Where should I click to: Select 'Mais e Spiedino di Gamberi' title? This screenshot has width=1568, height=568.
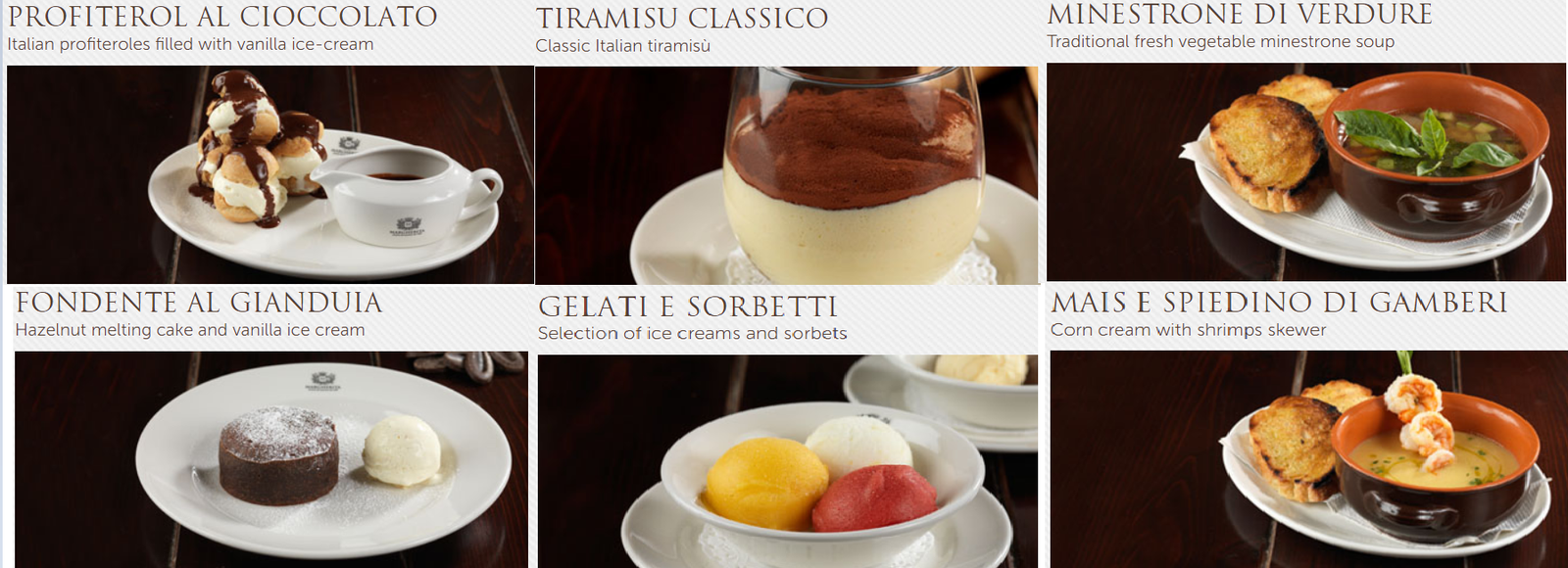click(1279, 303)
